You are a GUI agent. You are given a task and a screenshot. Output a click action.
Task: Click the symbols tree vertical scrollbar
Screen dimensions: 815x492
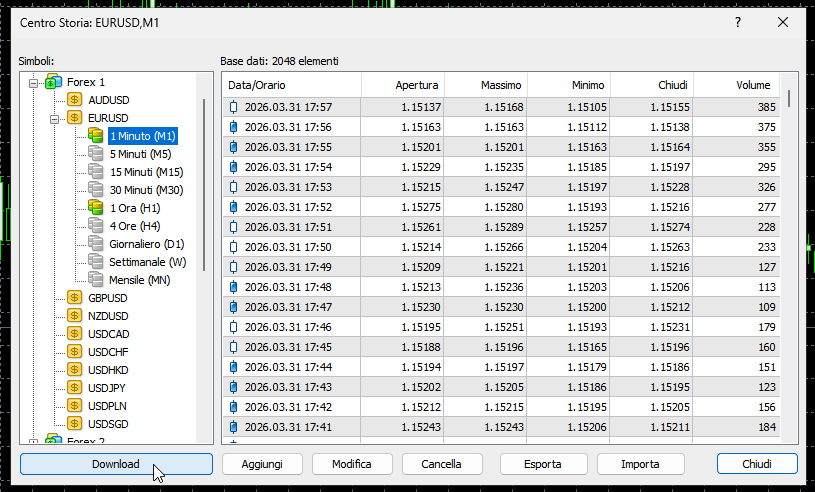[204, 184]
